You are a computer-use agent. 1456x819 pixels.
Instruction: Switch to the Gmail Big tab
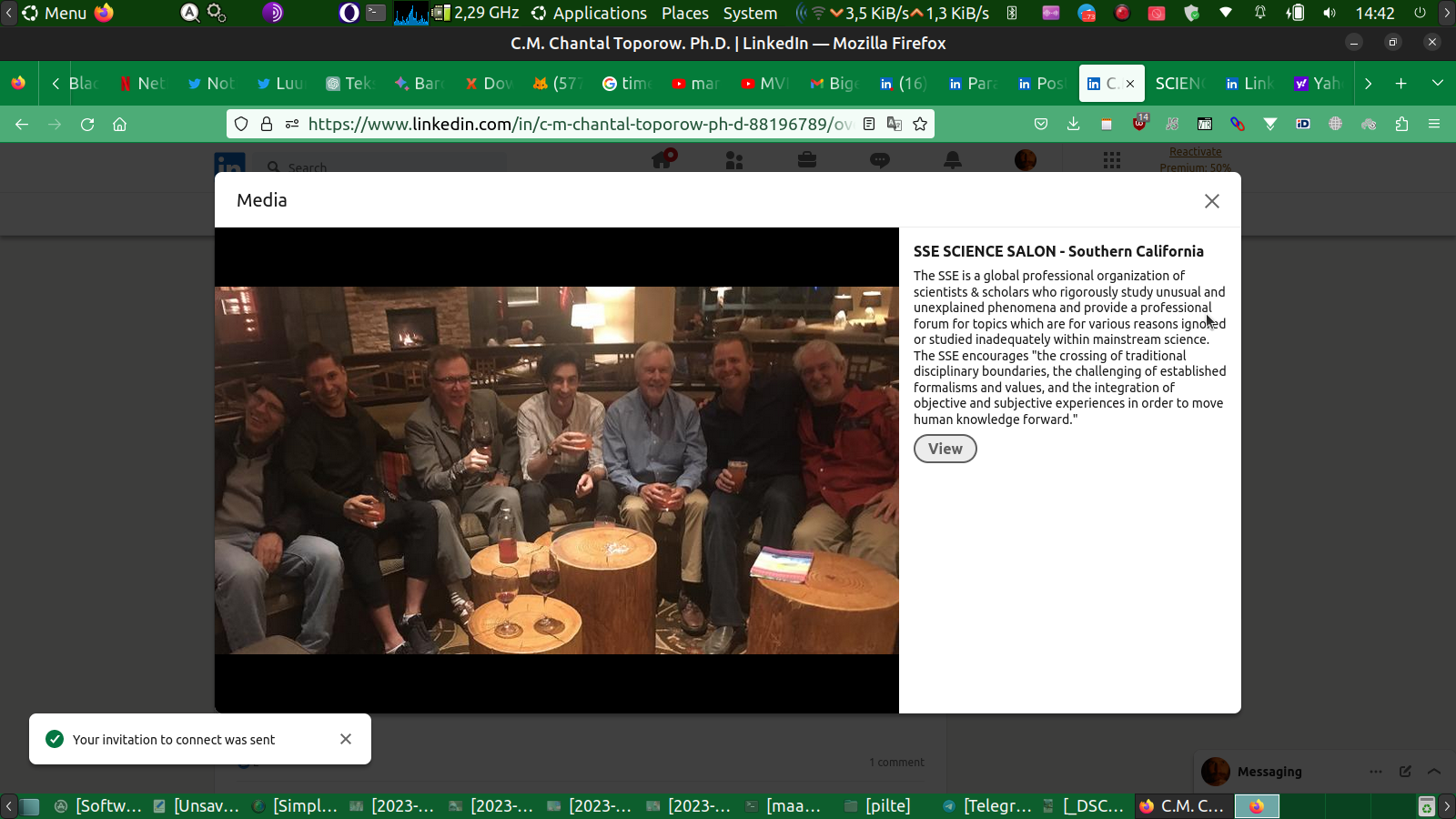[x=834, y=84]
